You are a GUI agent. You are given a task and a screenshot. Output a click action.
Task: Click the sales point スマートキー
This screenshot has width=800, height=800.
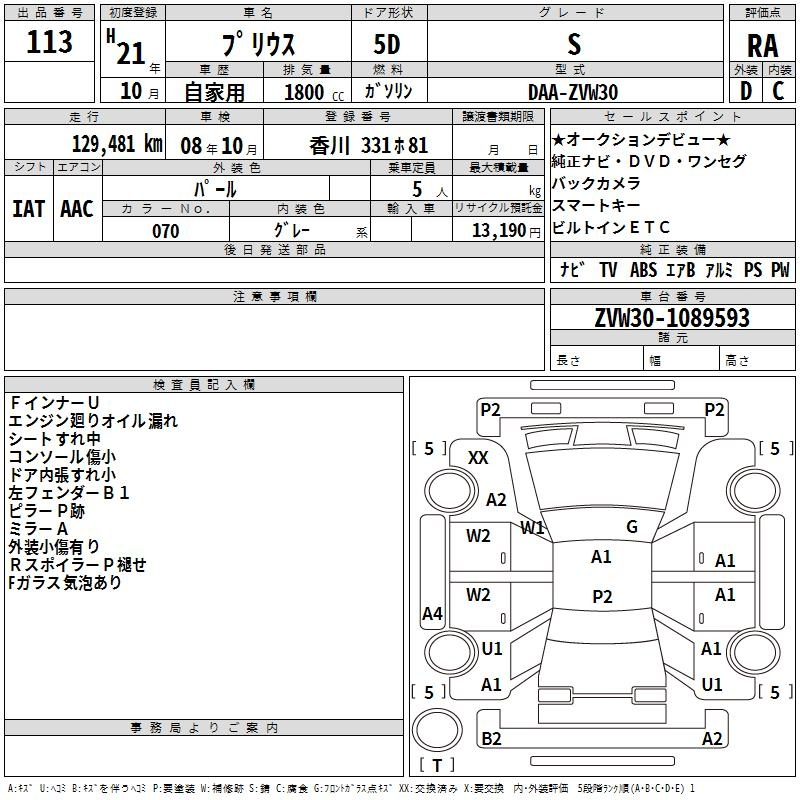[596, 205]
